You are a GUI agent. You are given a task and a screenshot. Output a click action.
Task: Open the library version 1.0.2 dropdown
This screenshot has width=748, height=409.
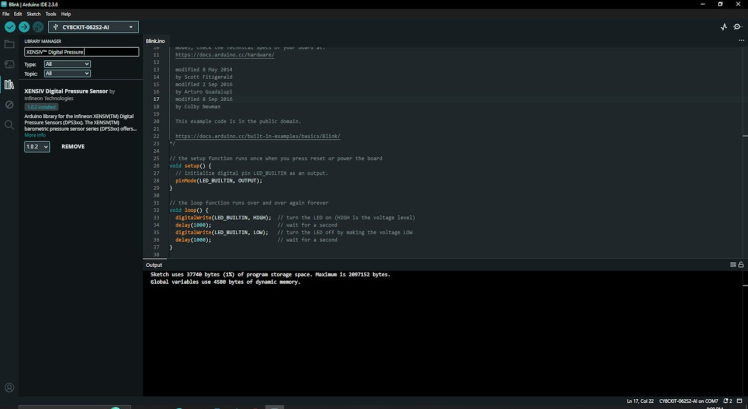pos(37,146)
